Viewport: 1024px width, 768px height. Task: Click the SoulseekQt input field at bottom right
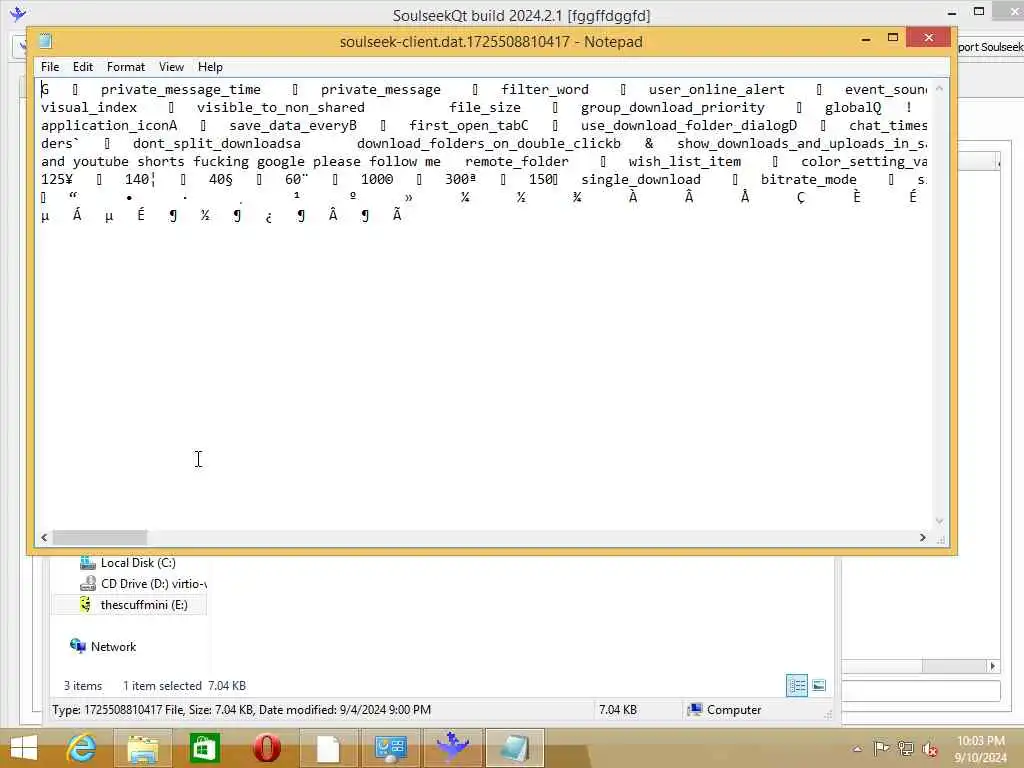[921, 691]
